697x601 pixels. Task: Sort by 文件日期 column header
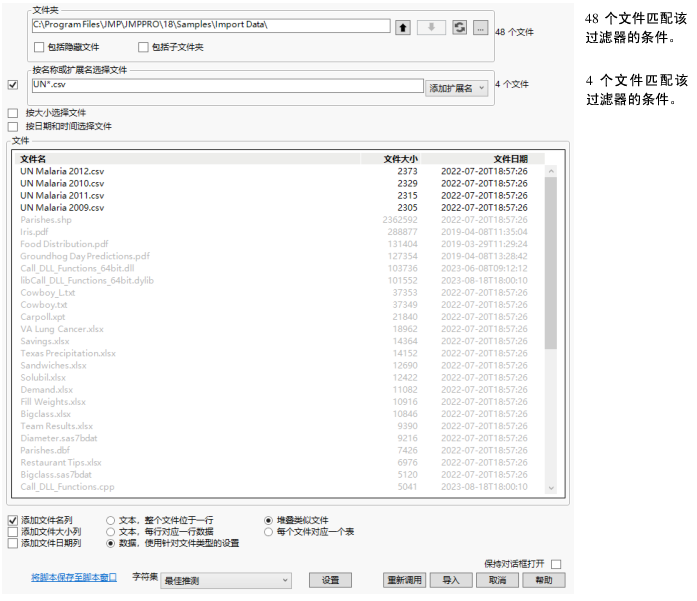[482, 159]
